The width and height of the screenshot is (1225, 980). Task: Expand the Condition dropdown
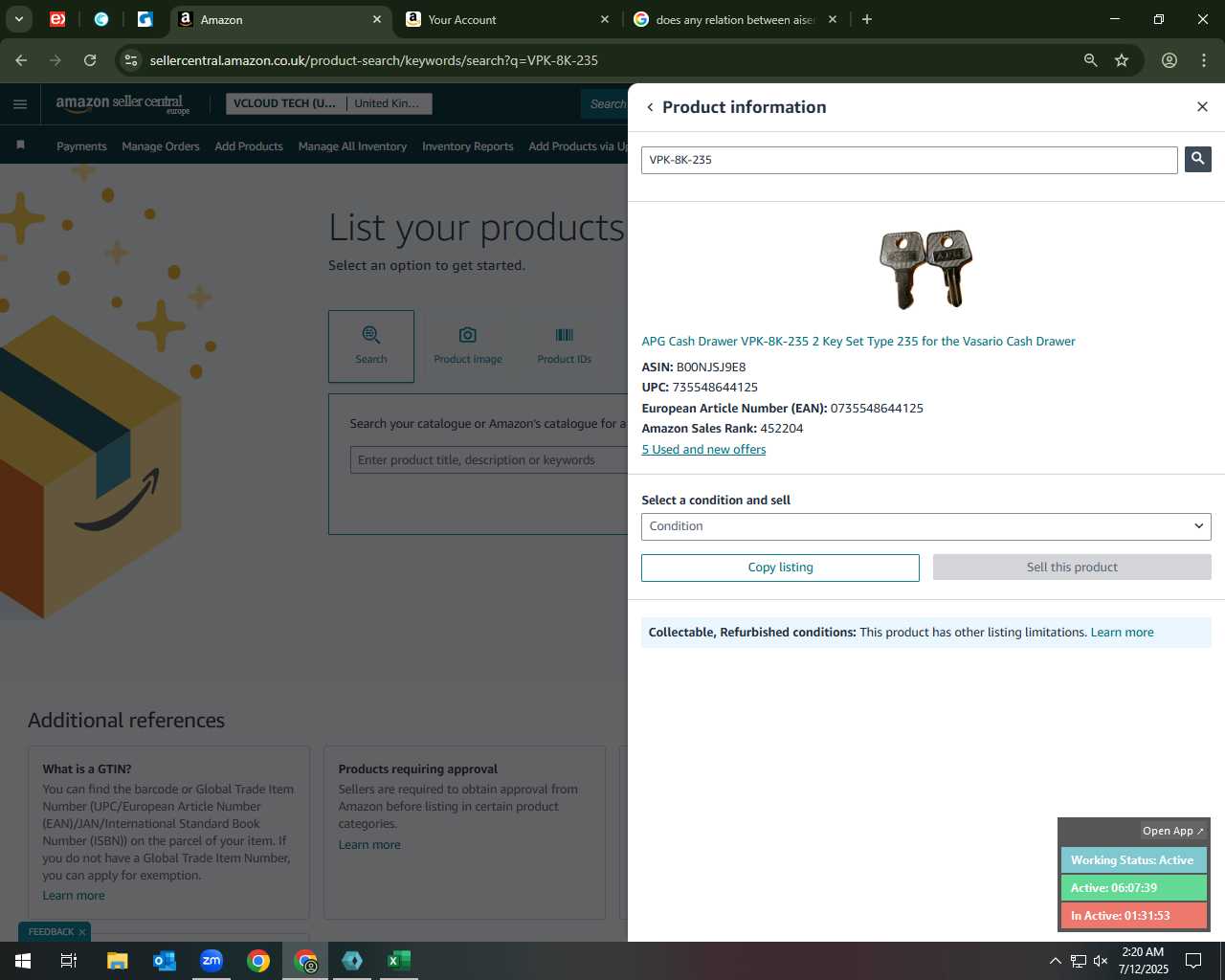925,526
